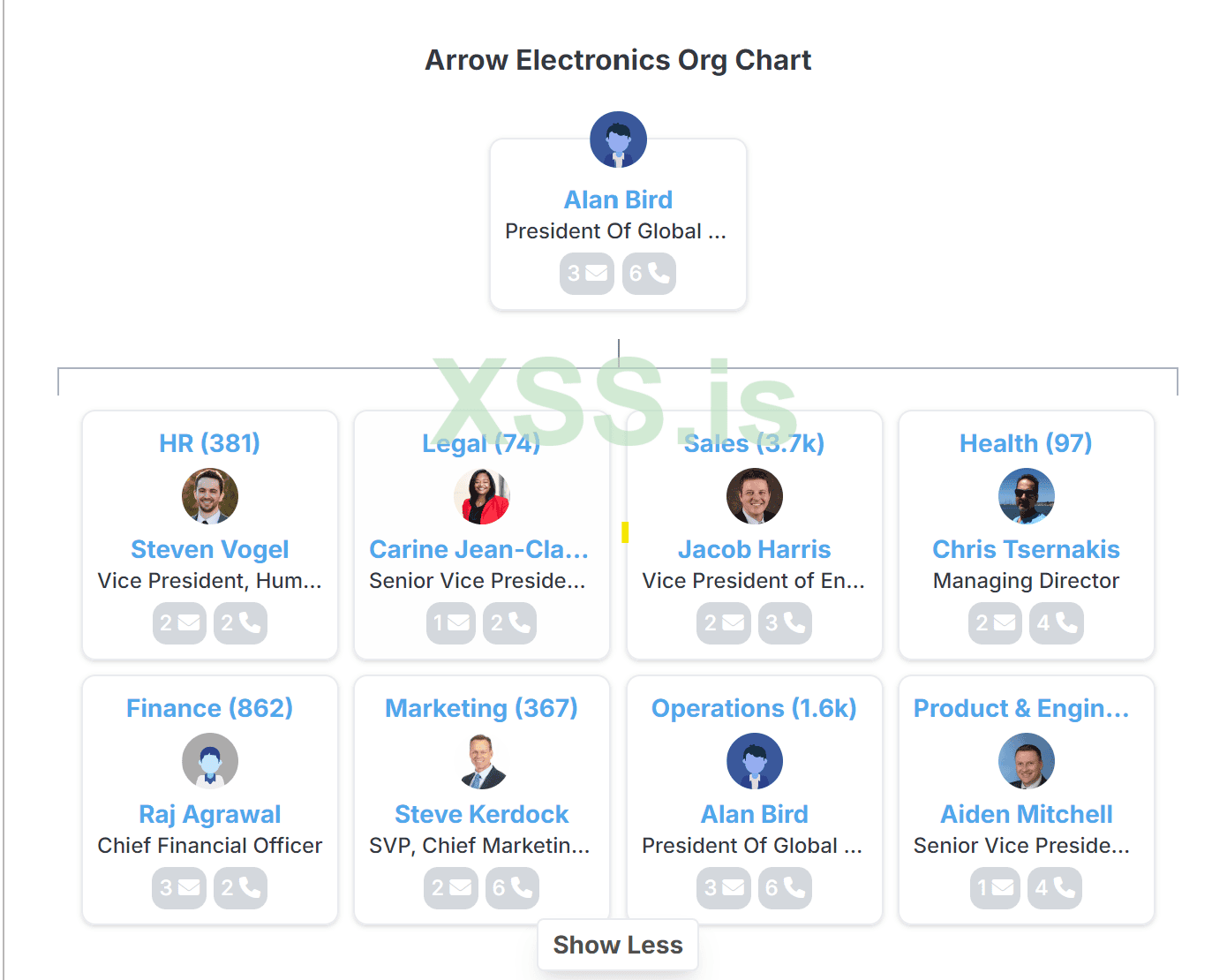Screen dimensions: 1227x980
Task: Open the Sales (3.7k) department
Action: point(755,443)
